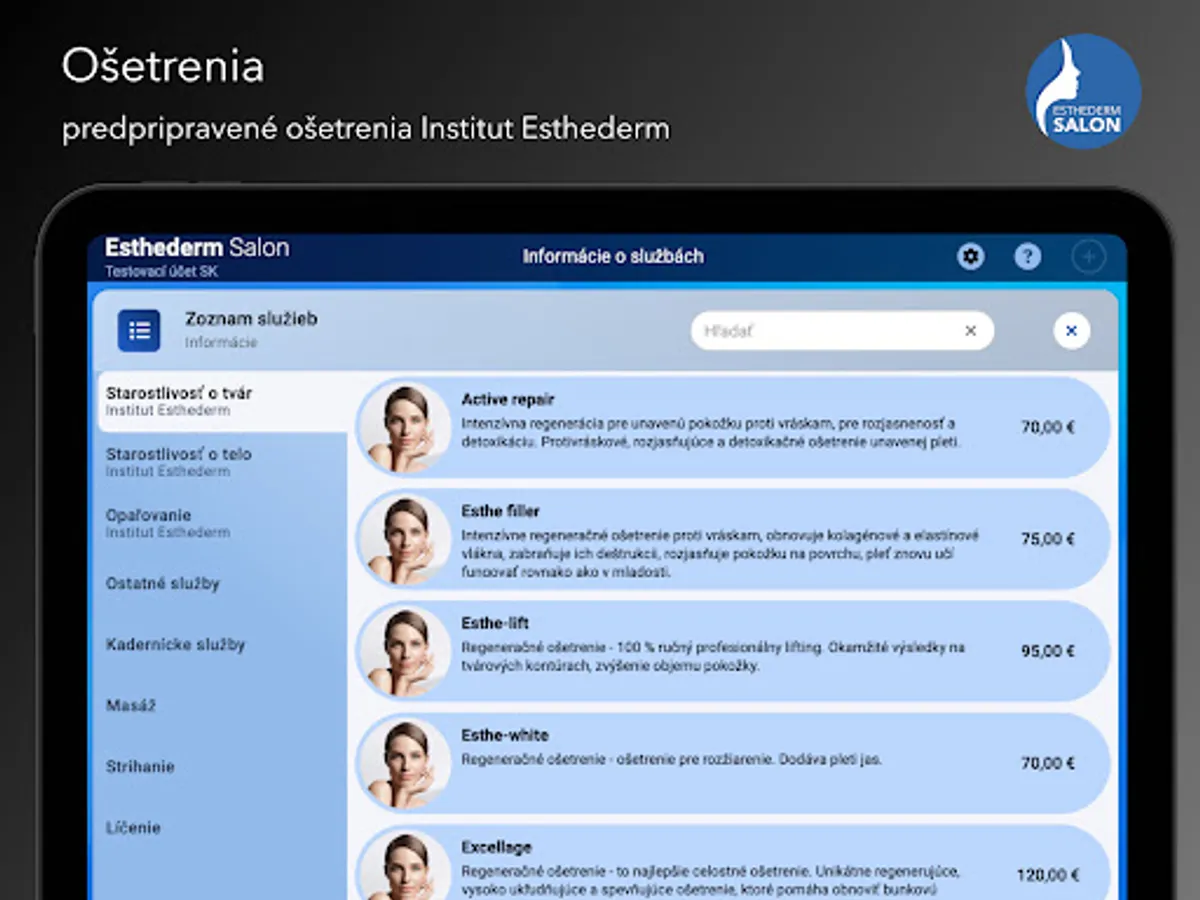
Task: Open the Active repair service title
Action: pos(508,400)
